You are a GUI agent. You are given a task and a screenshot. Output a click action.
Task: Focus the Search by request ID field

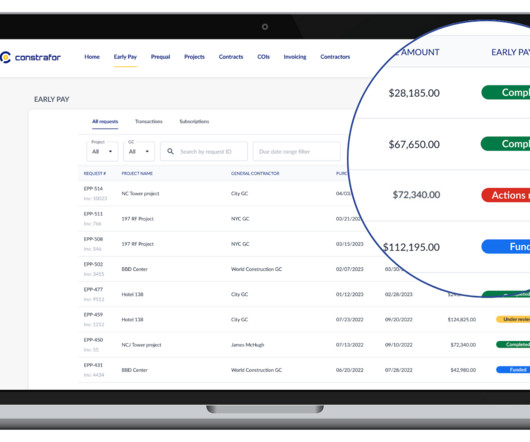click(x=204, y=151)
